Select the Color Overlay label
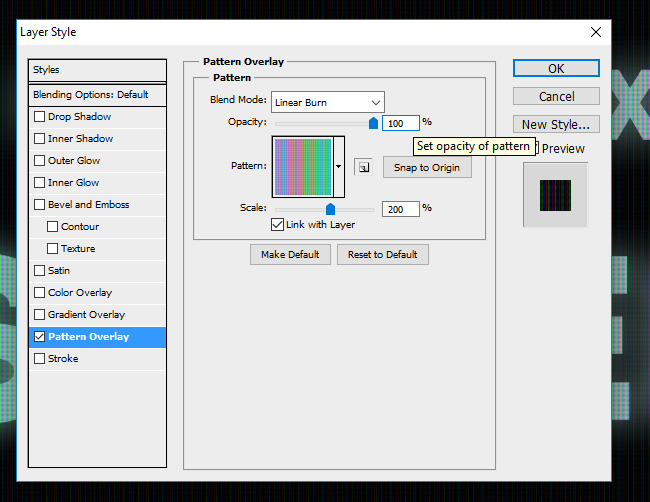 click(80, 293)
